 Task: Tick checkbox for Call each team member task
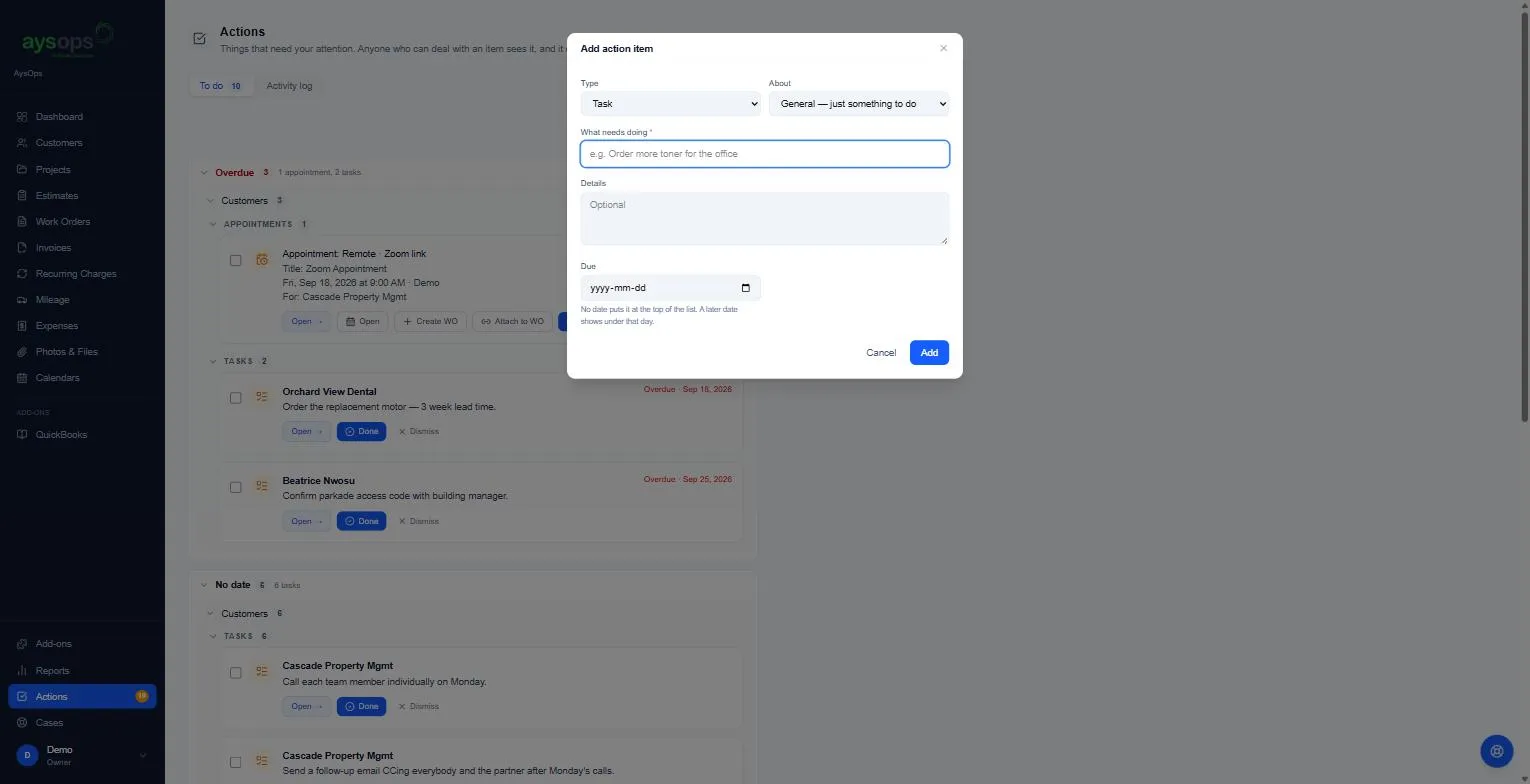[x=236, y=673]
